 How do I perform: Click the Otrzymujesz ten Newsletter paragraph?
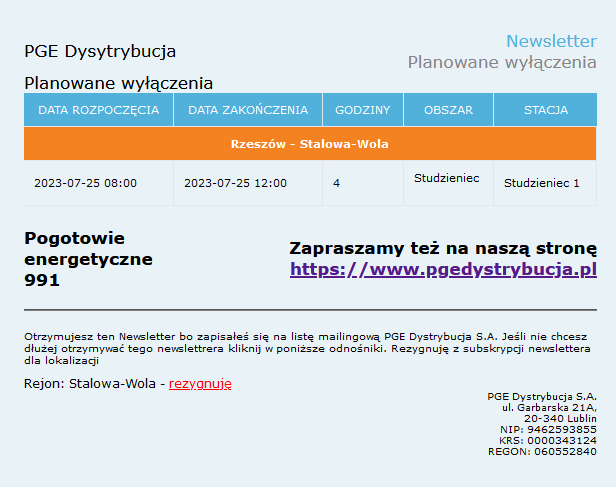307,349
